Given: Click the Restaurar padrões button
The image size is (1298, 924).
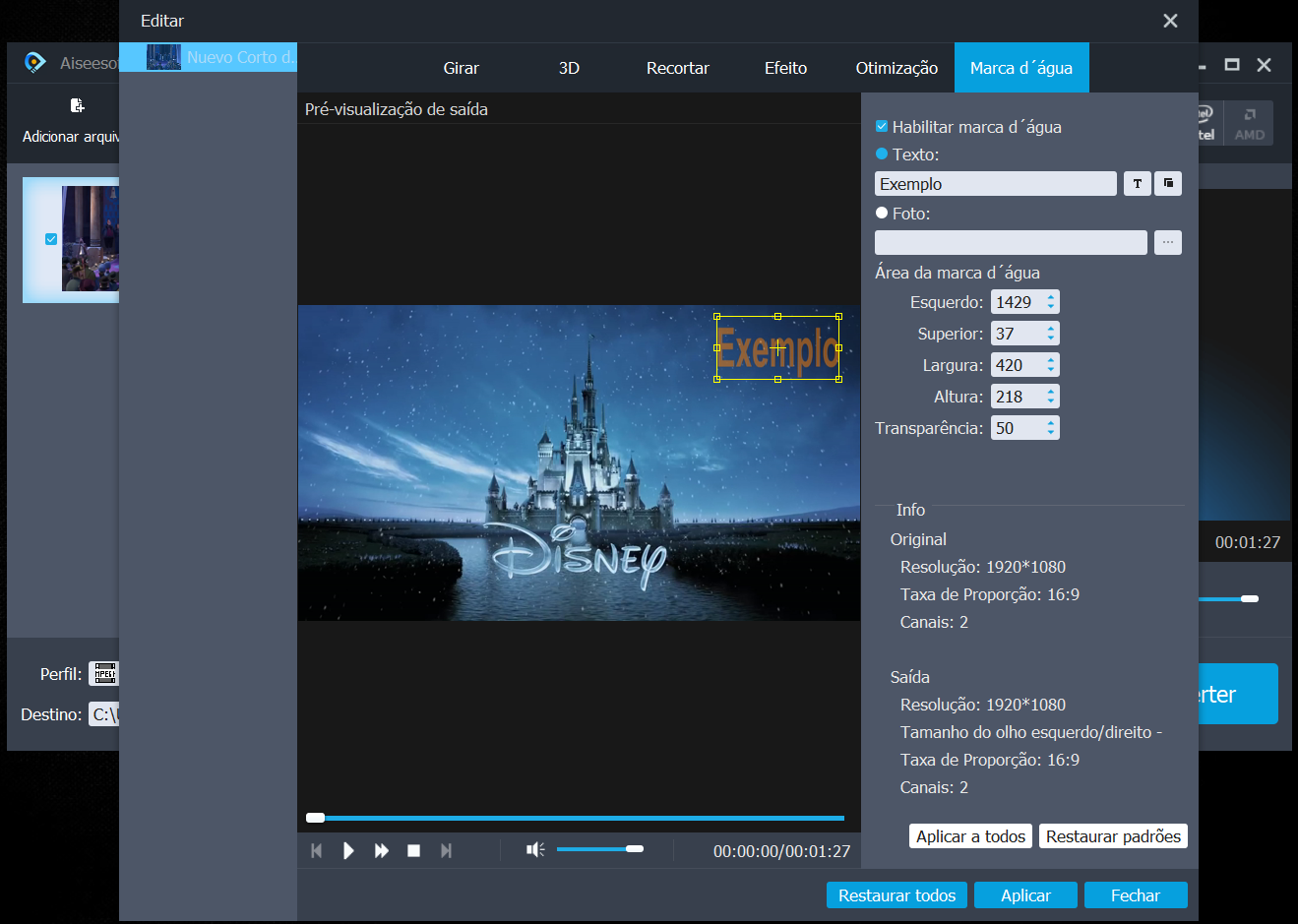Looking at the screenshot, I should pyautogui.click(x=1113, y=836).
